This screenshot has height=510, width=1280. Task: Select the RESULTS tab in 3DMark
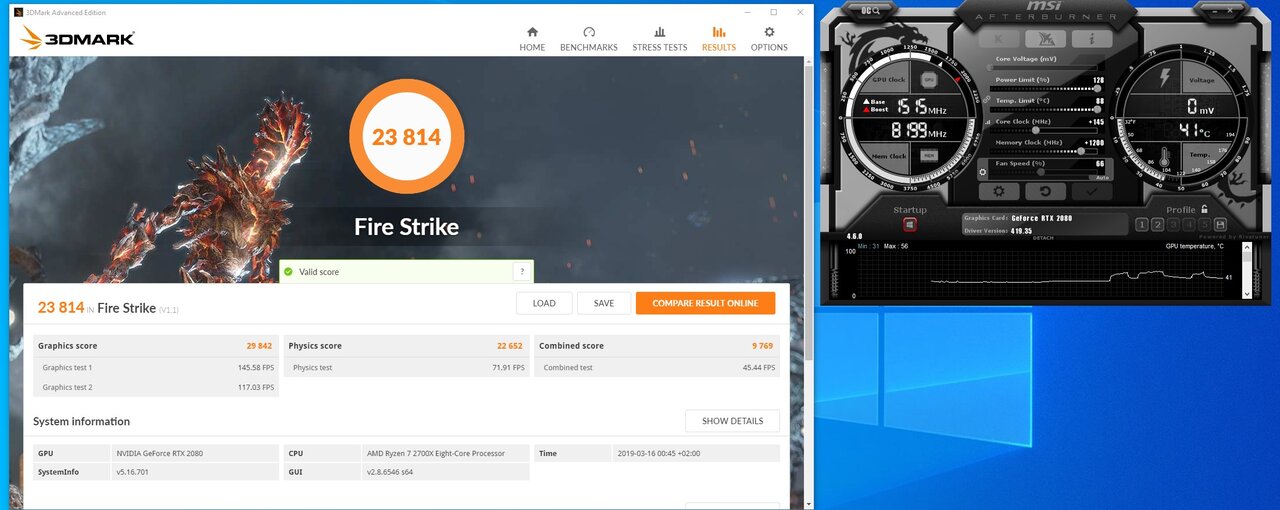pos(719,39)
